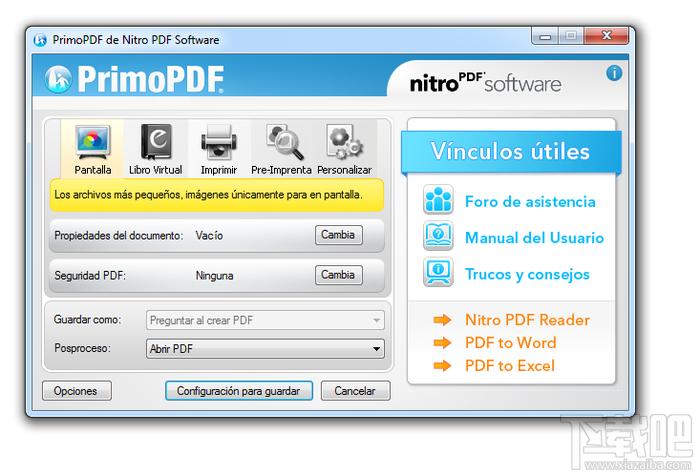Select the Pantalla profile icon
Screen dimensions: 700x475
[92, 143]
